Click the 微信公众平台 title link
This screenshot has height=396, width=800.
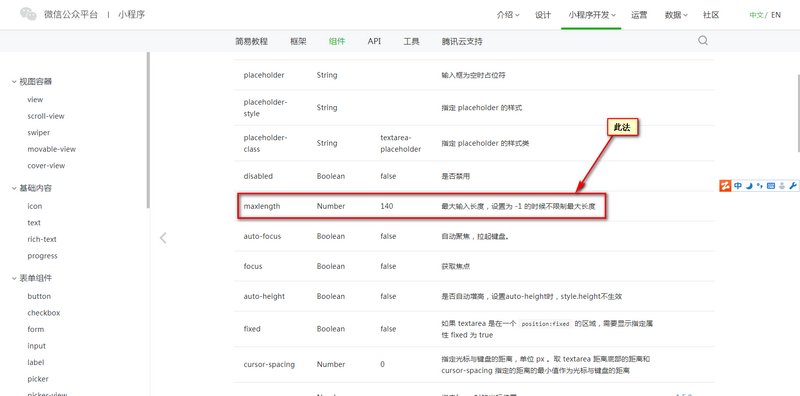70,14
